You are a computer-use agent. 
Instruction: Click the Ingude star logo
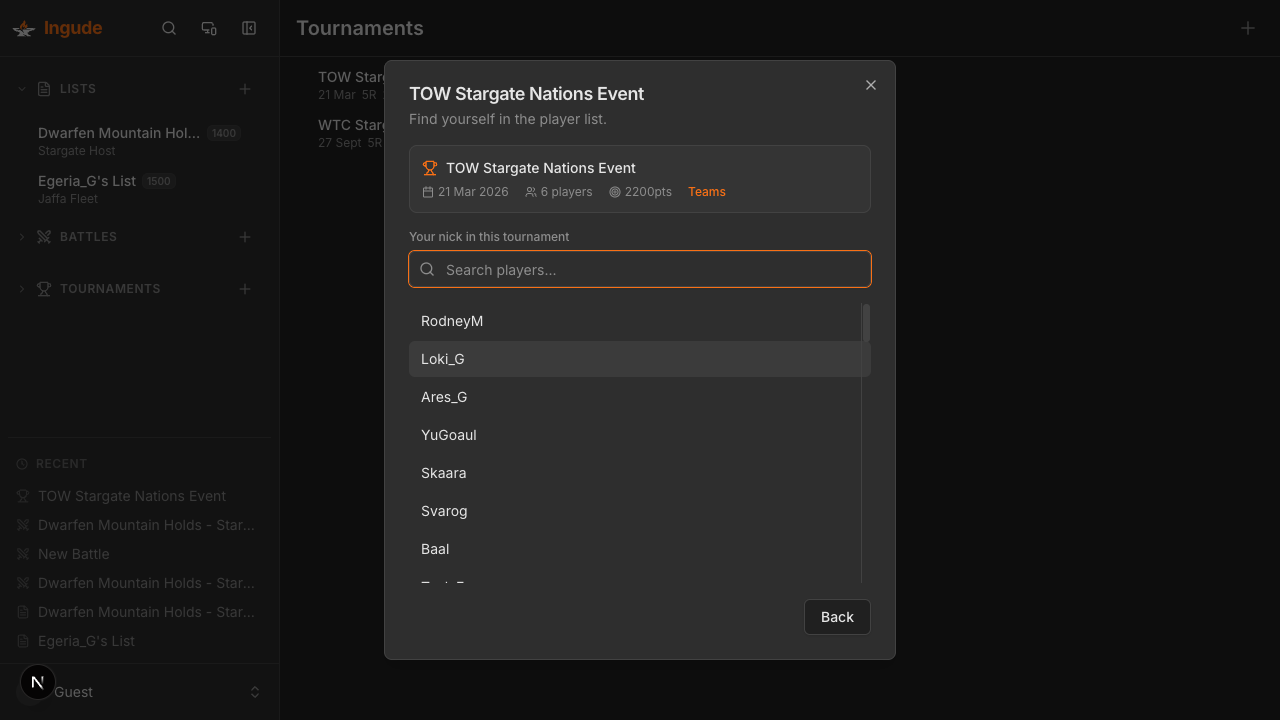[x=23, y=28]
